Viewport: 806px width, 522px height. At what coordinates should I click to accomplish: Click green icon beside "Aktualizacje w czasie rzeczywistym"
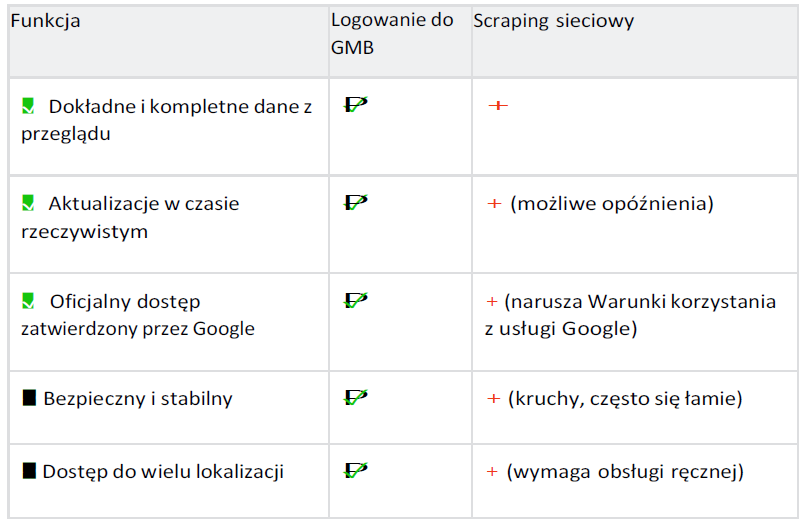pos(29,203)
